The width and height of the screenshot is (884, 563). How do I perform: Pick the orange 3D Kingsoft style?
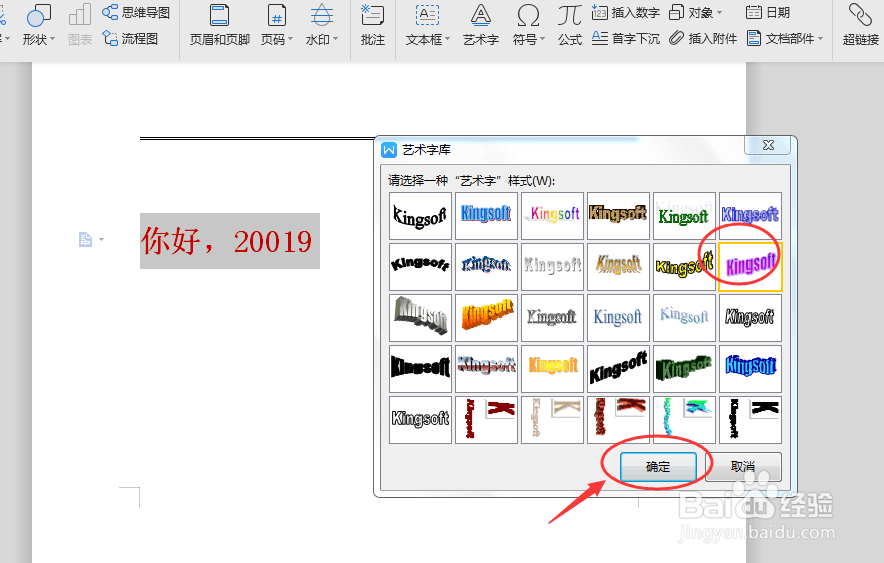click(x=486, y=317)
